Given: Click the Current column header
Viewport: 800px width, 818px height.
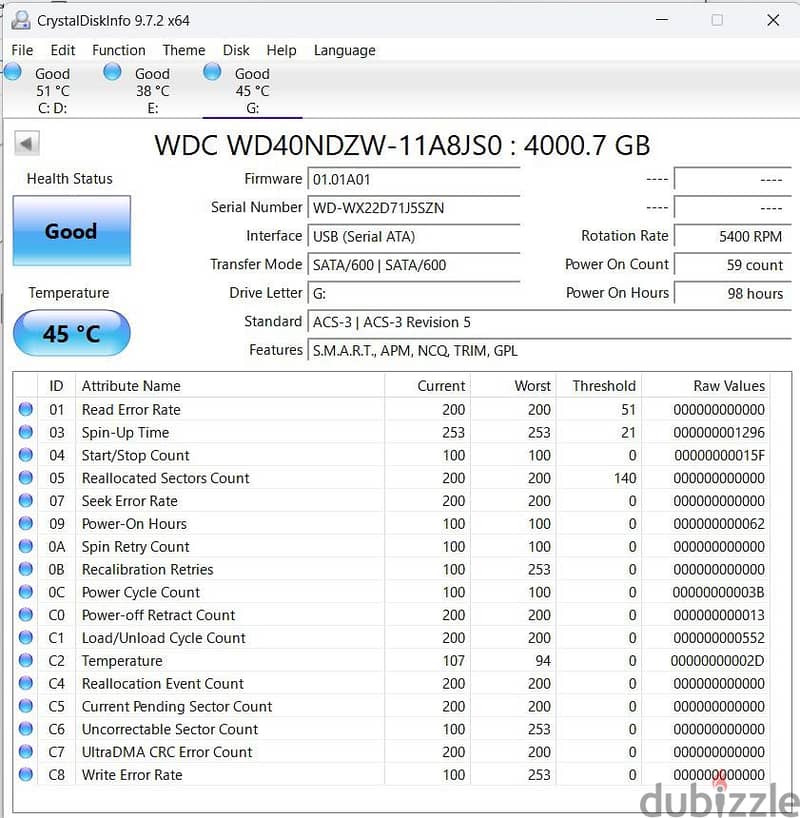Looking at the screenshot, I should click(427, 386).
